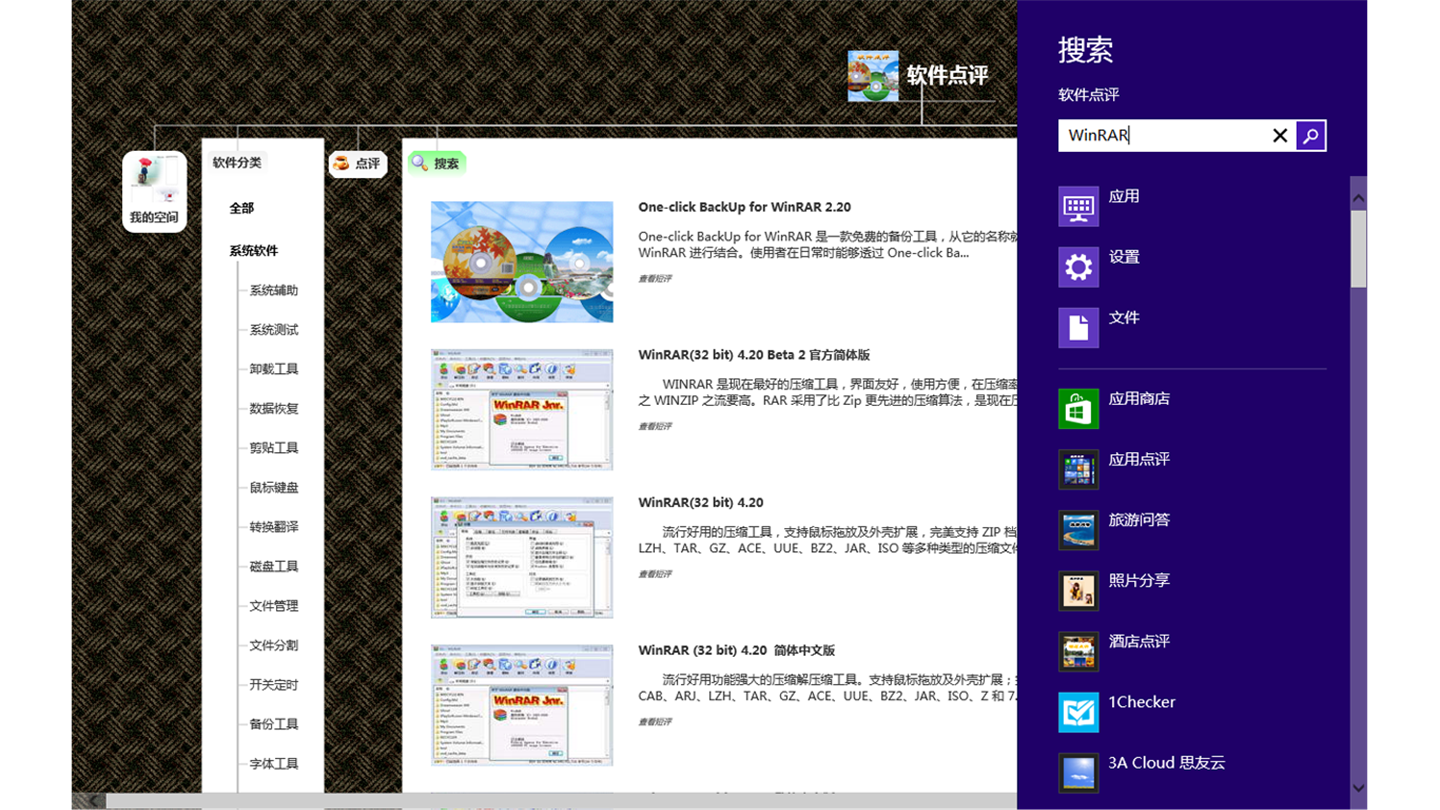The height and width of the screenshot is (810, 1440).
Task: Select 磁盘工具 subcategory
Action: (x=274, y=567)
